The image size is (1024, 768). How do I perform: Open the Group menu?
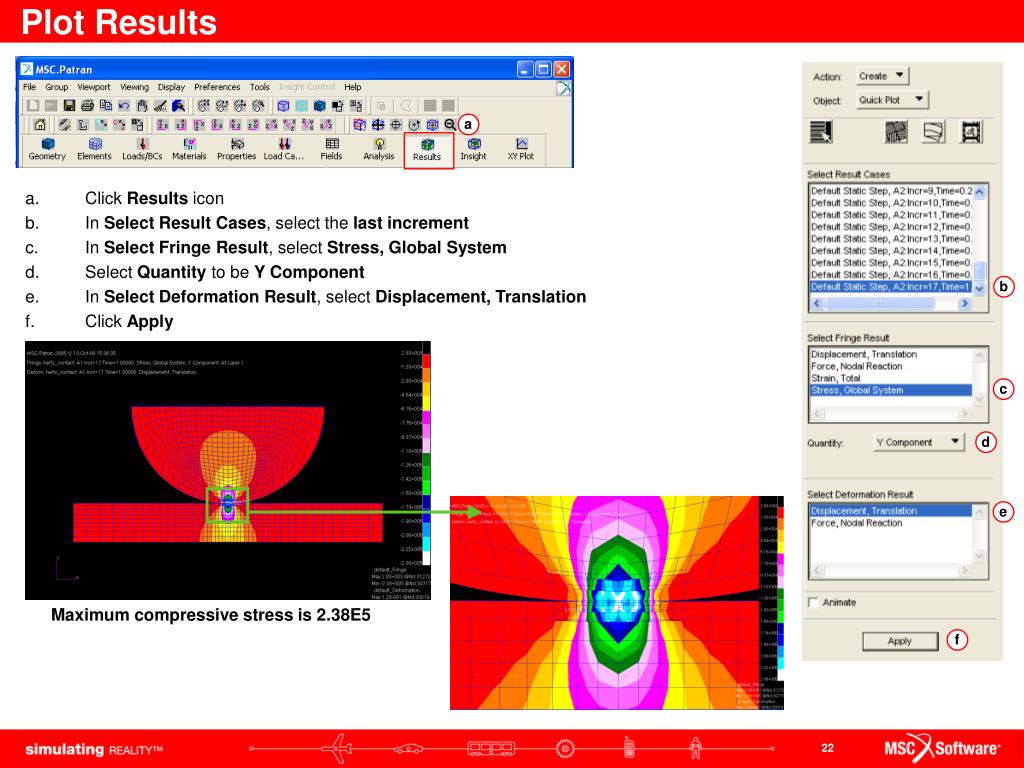click(x=56, y=87)
